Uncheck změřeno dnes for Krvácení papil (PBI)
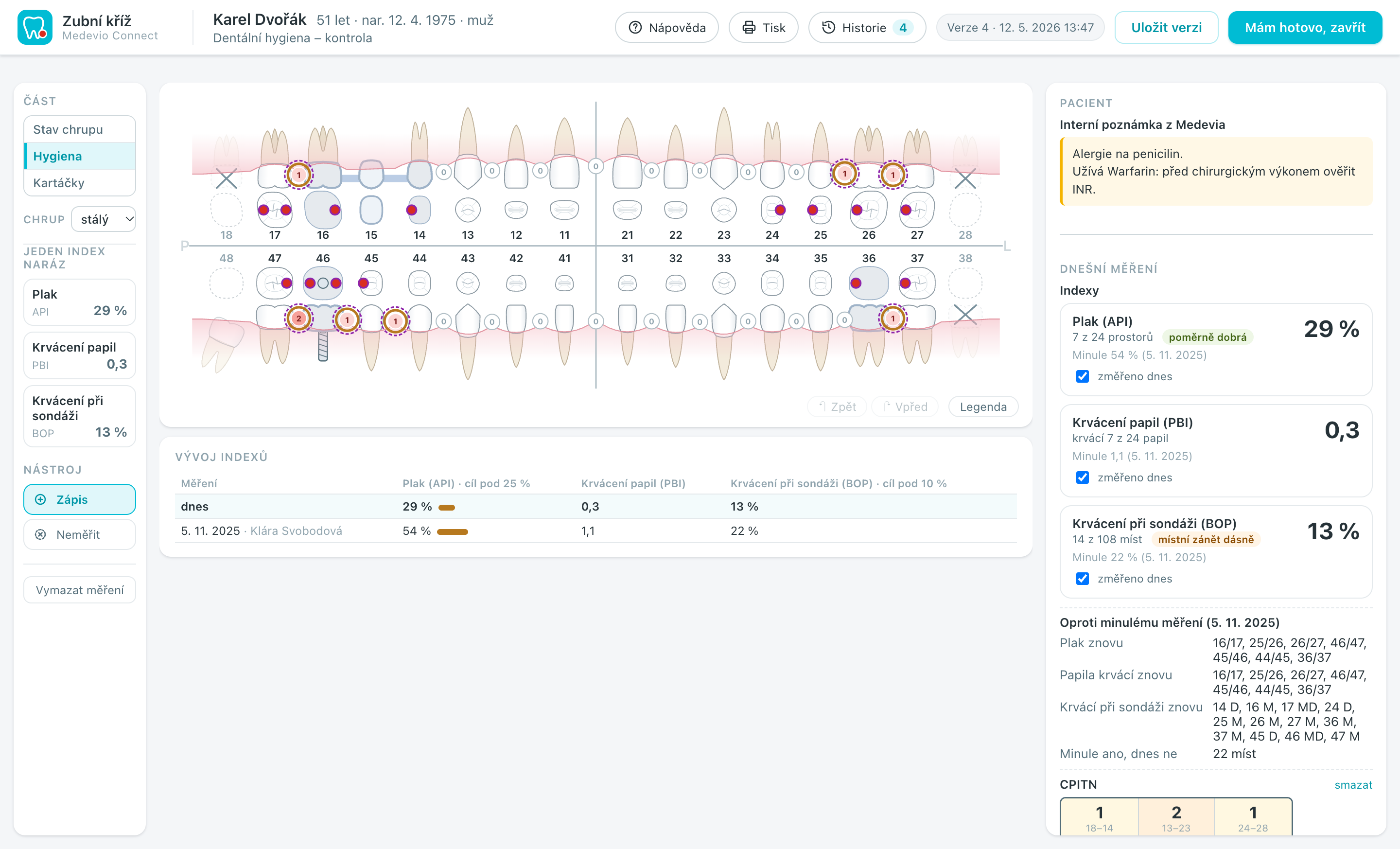 [1083, 478]
